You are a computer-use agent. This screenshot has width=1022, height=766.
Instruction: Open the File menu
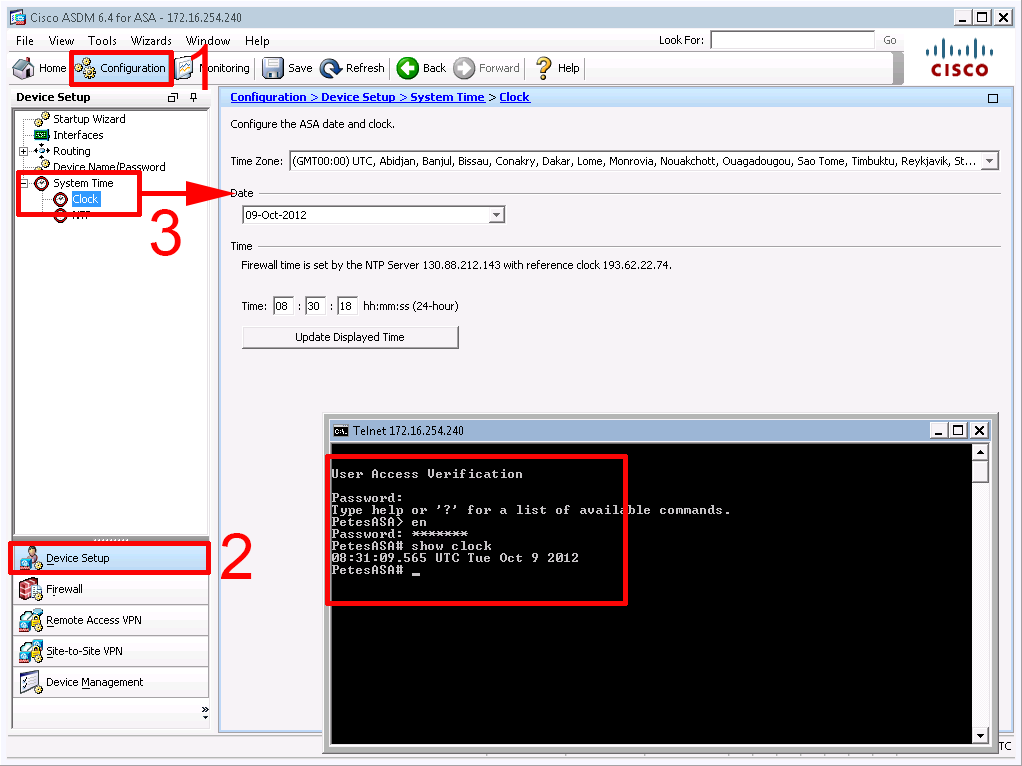click(x=25, y=40)
